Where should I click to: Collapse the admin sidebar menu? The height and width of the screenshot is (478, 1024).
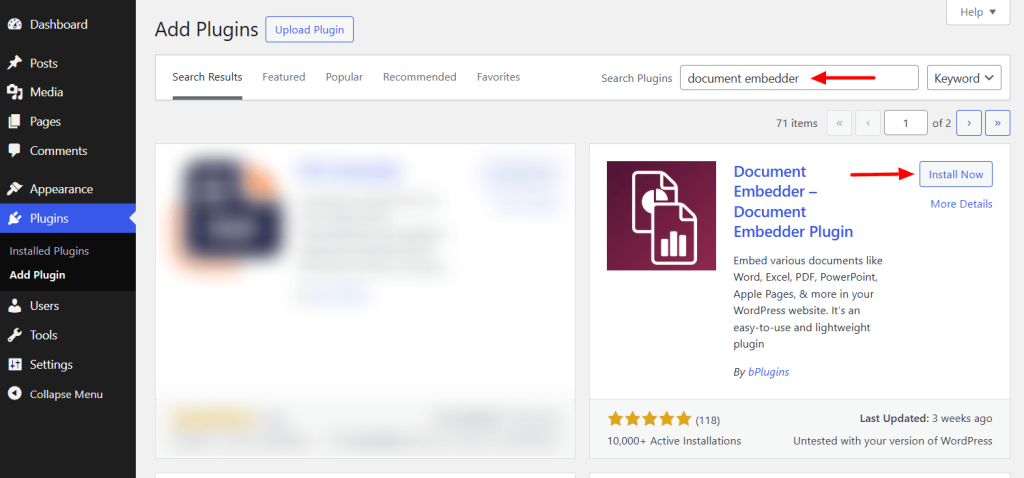(68, 394)
